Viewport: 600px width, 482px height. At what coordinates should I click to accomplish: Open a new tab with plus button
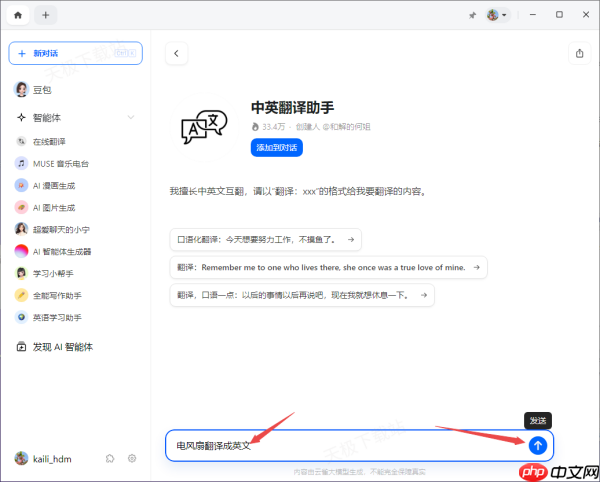46,15
